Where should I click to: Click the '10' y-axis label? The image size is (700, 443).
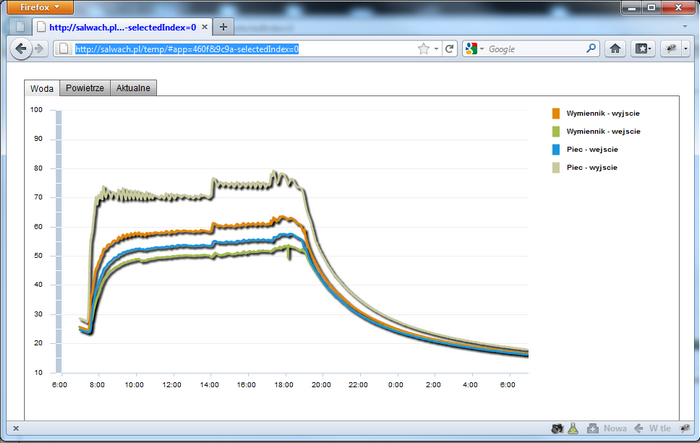[x=38, y=372]
